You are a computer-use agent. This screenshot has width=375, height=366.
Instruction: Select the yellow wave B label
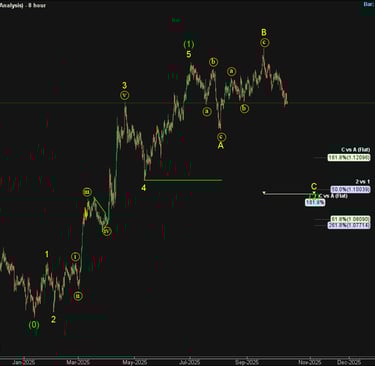click(x=264, y=32)
